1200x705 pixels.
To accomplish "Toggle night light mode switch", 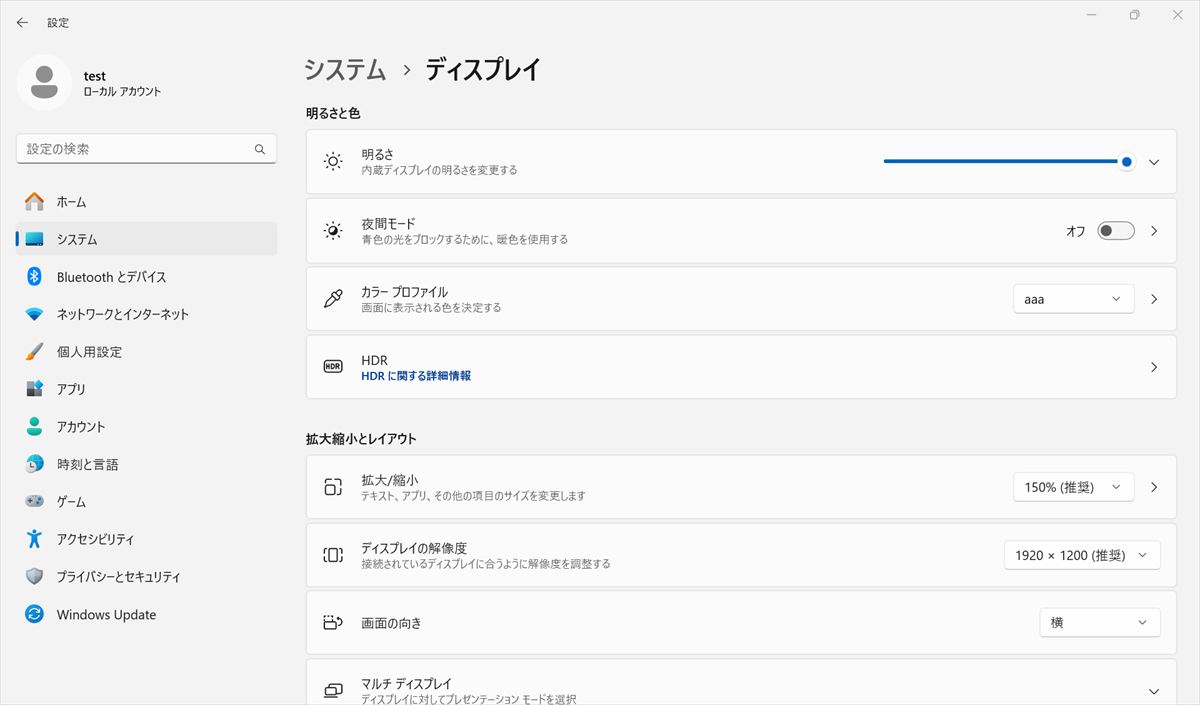I will 1115,231.
